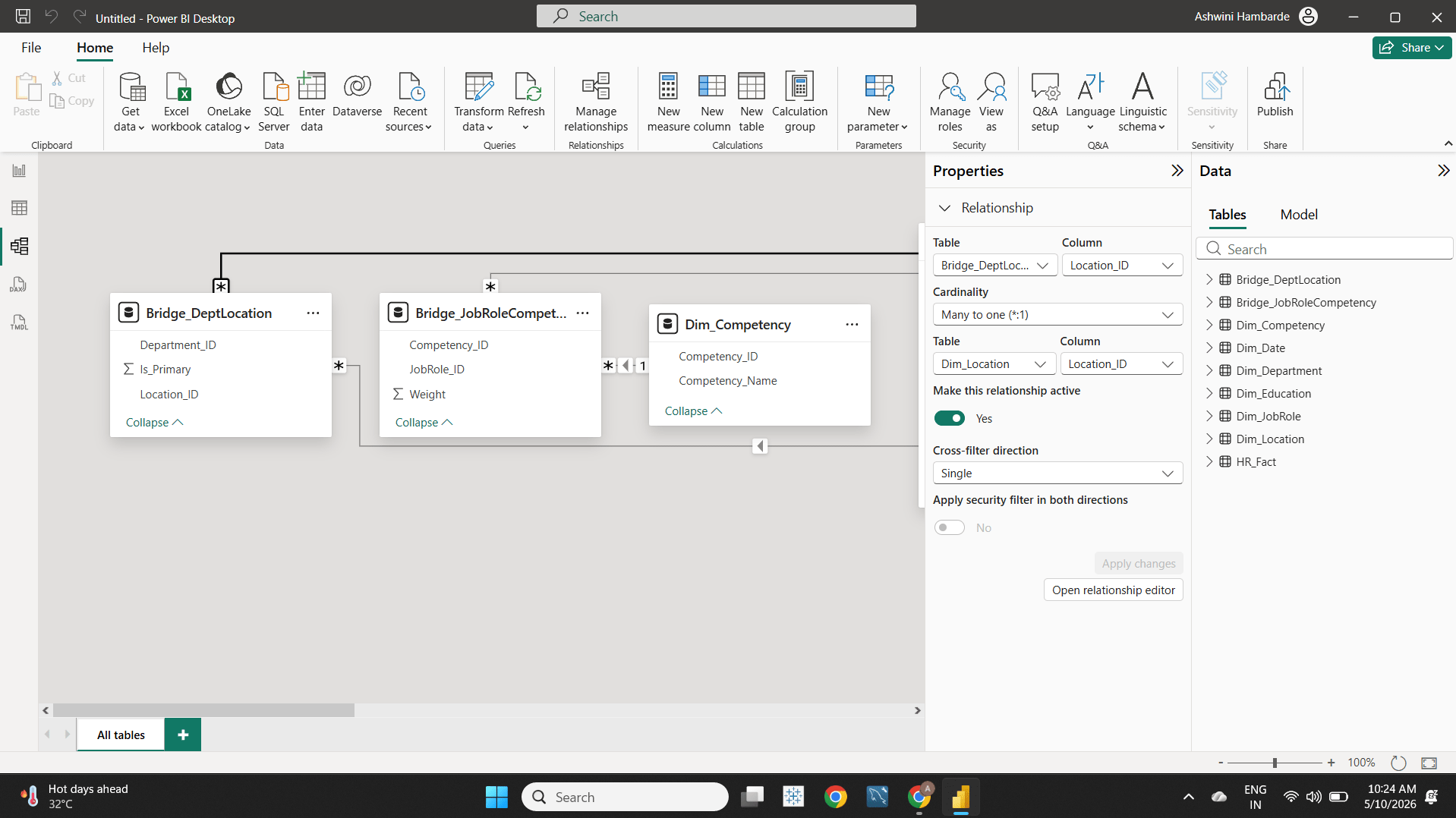Create a New measure
Screen dimensions: 1456x818
[668, 102]
